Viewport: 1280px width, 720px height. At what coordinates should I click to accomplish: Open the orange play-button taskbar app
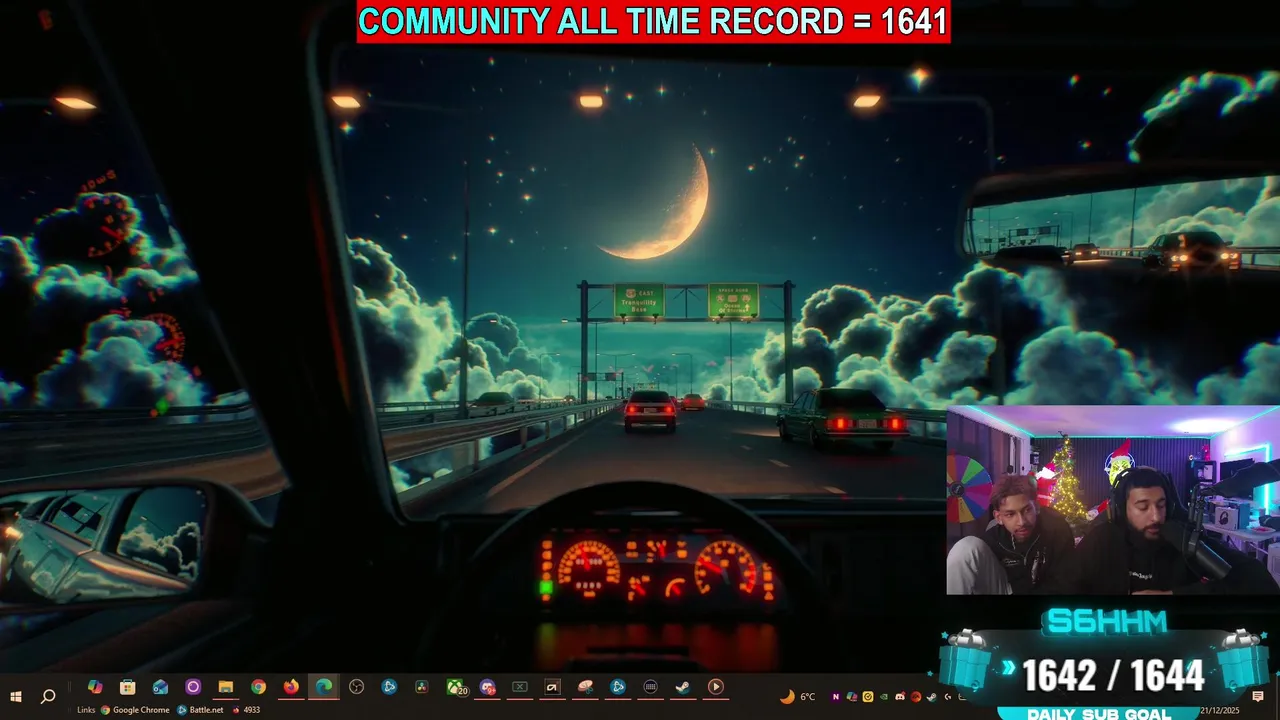pos(716,687)
